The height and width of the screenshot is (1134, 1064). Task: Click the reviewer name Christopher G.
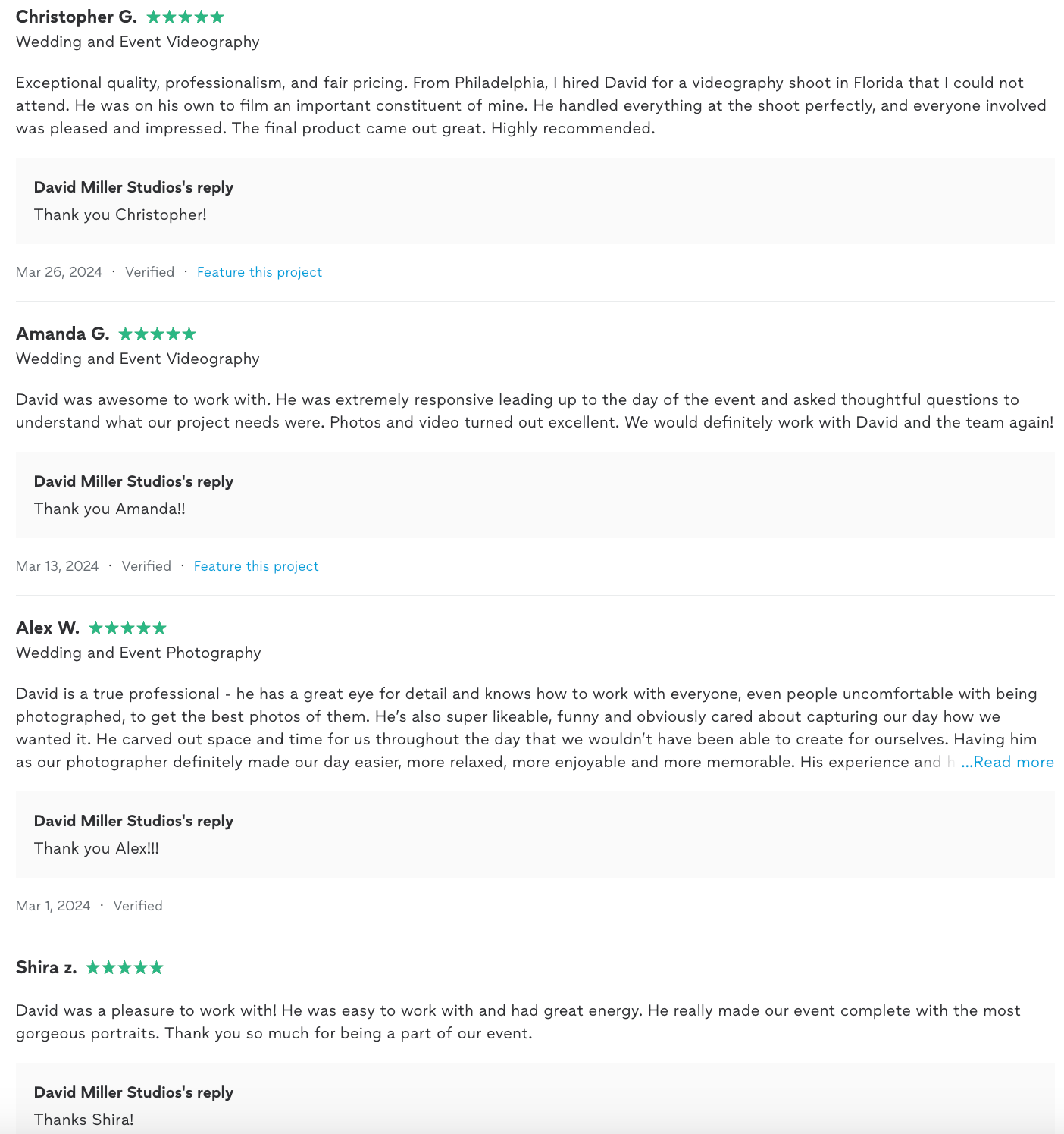77,17
